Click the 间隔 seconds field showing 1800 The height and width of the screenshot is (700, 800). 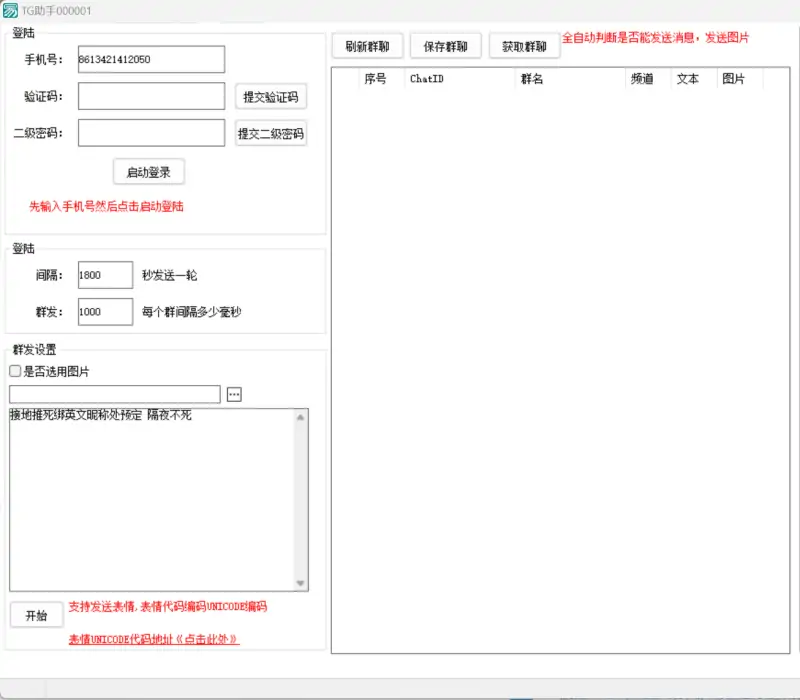point(105,275)
